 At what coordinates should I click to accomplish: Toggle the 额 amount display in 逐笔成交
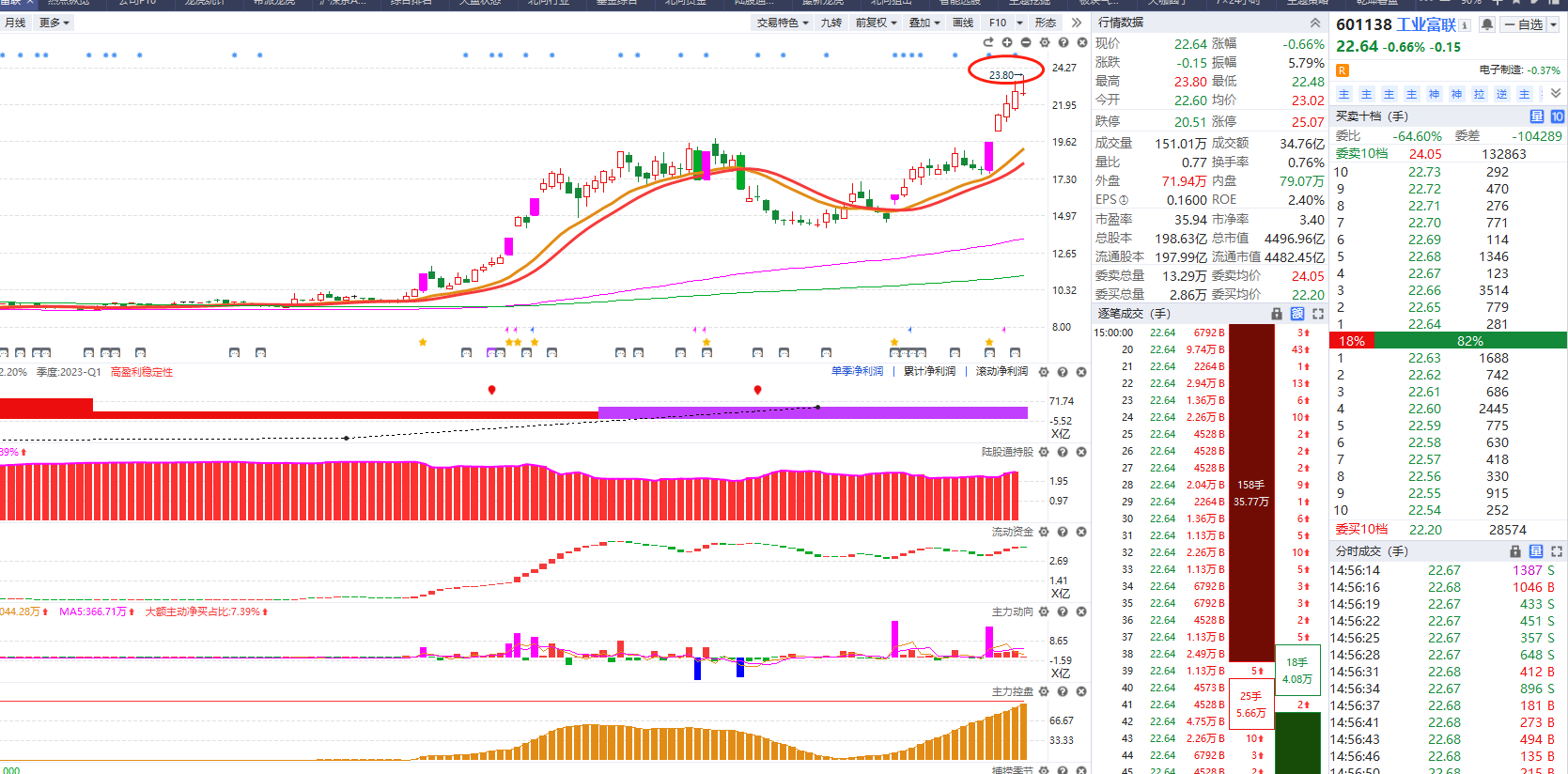click(1297, 314)
